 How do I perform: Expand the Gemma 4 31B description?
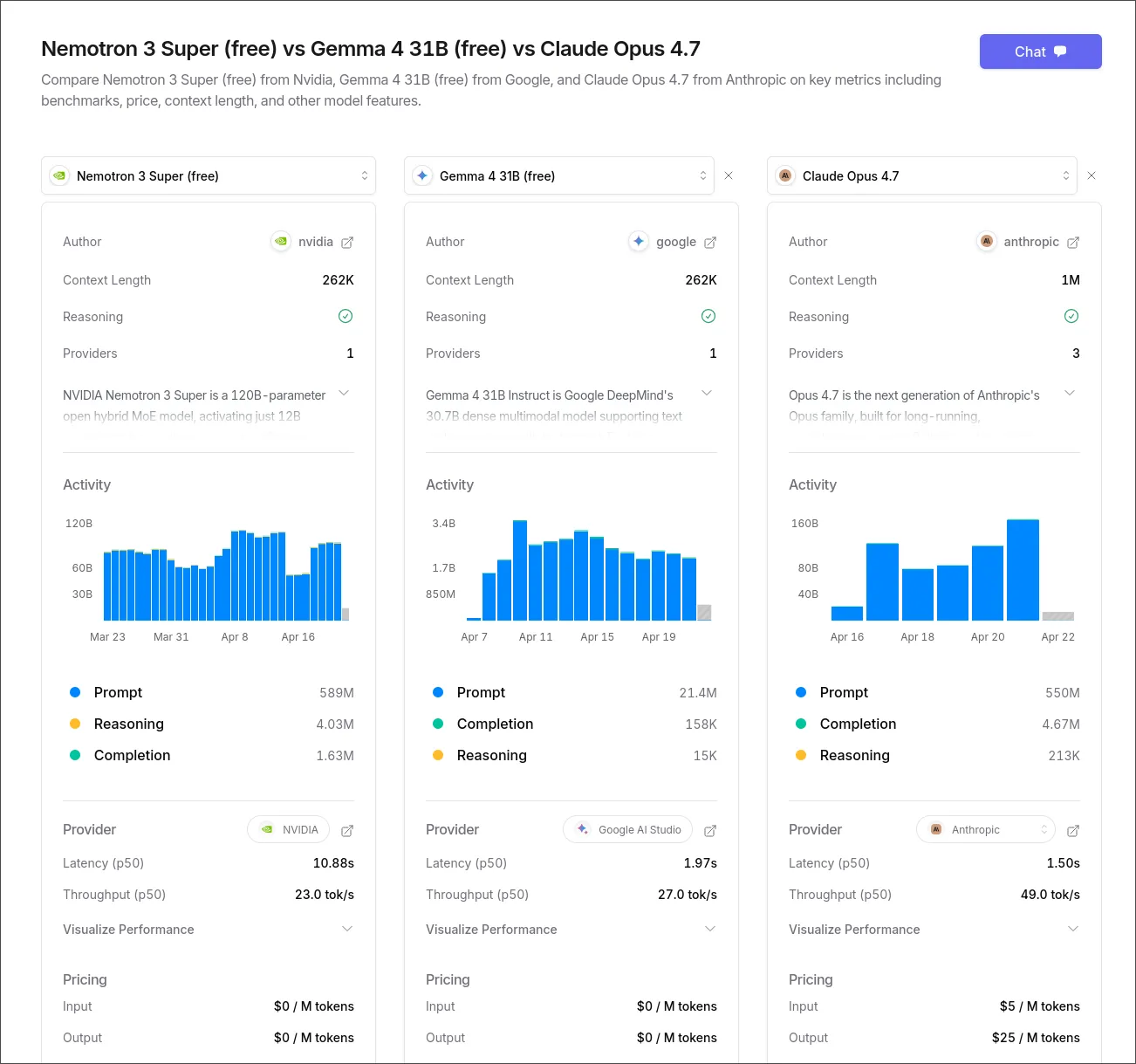(x=707, y=394)
